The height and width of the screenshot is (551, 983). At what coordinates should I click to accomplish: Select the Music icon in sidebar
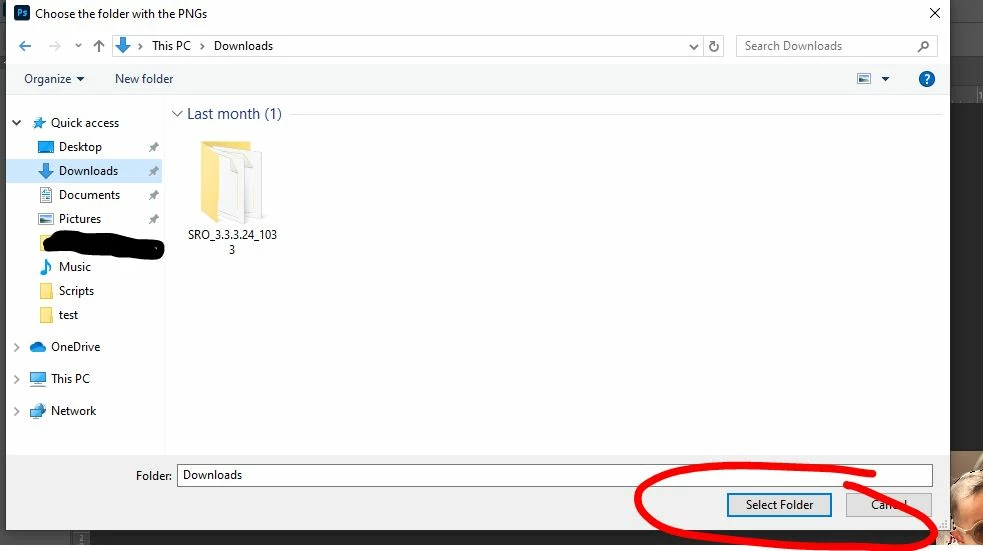pyautogui.click(x=46, y=267)
